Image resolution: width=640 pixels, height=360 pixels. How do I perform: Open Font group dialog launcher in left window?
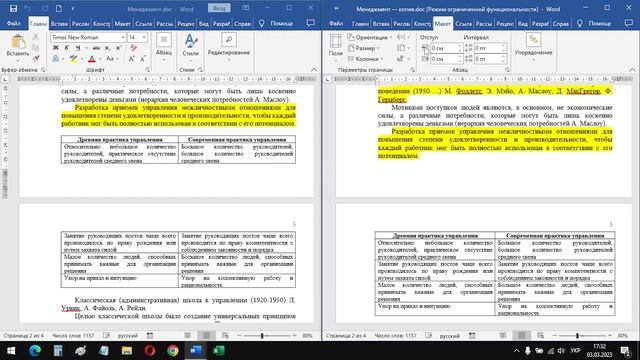pos(147,70)
